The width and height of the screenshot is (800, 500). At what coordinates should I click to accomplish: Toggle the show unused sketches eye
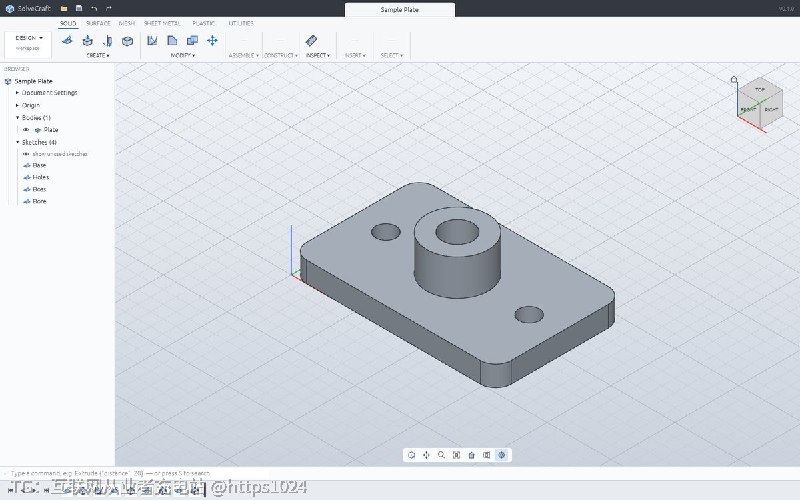tap(26, 154)
